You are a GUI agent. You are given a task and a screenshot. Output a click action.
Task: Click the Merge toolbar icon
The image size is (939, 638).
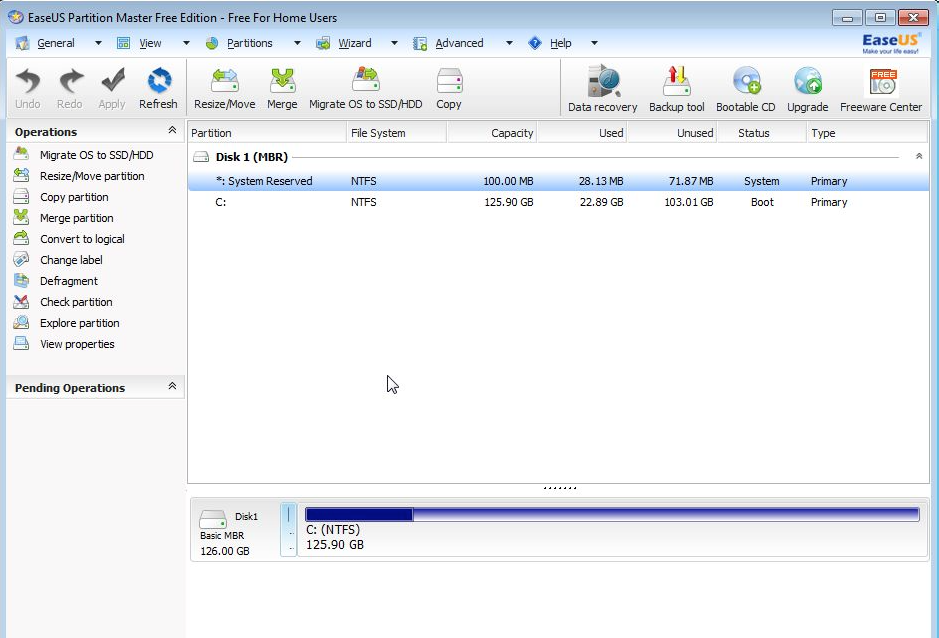282,88
